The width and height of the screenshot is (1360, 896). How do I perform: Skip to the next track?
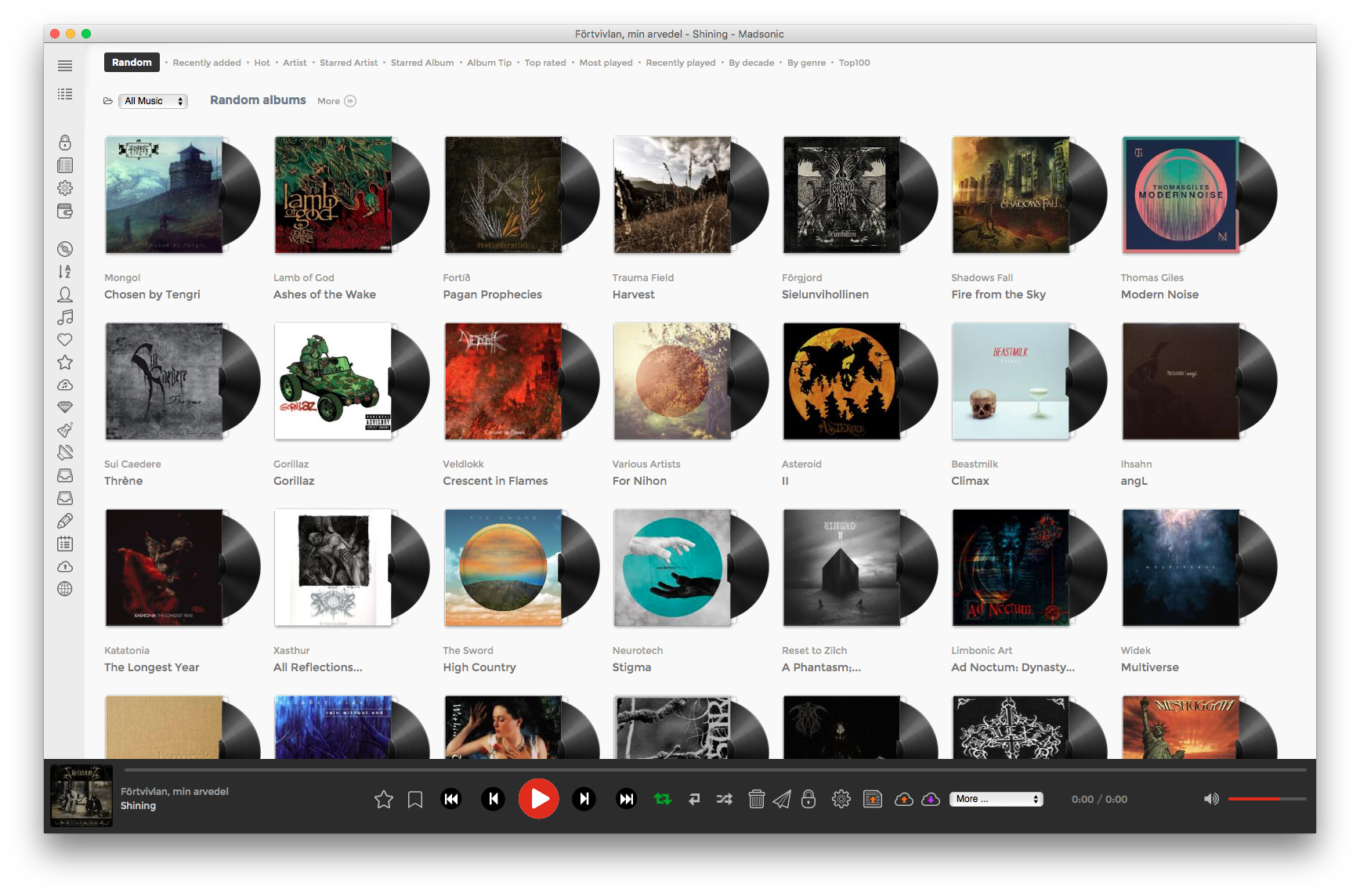click(x=584, y=799)
